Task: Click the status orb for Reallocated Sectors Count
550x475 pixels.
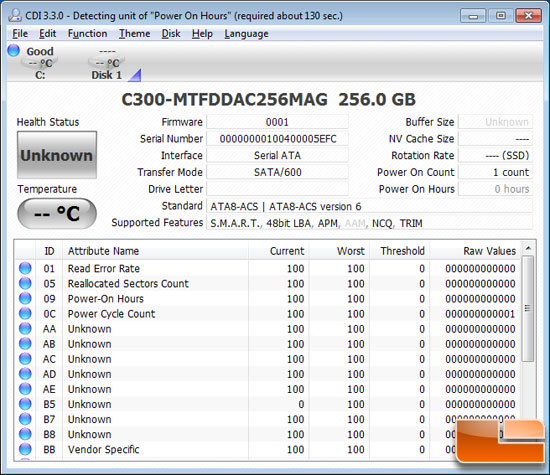Action: pos(25,283)
